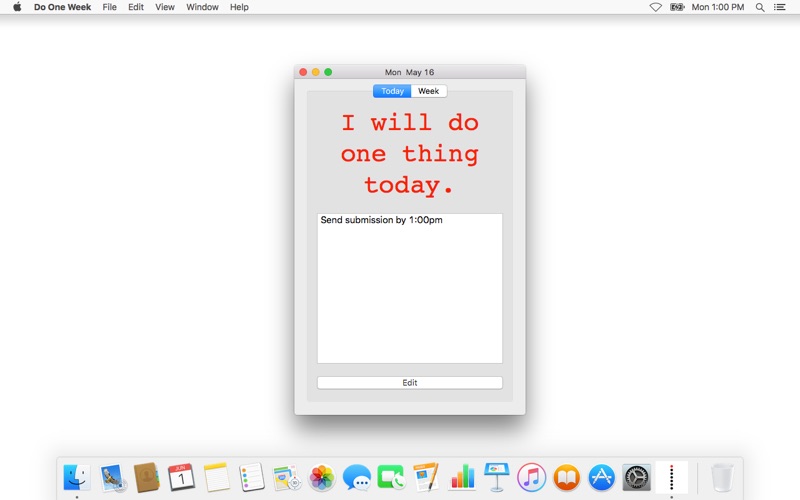This screenshot has height=500, width=800.
Task: Open the Window menu
Action: click(202, 7)
